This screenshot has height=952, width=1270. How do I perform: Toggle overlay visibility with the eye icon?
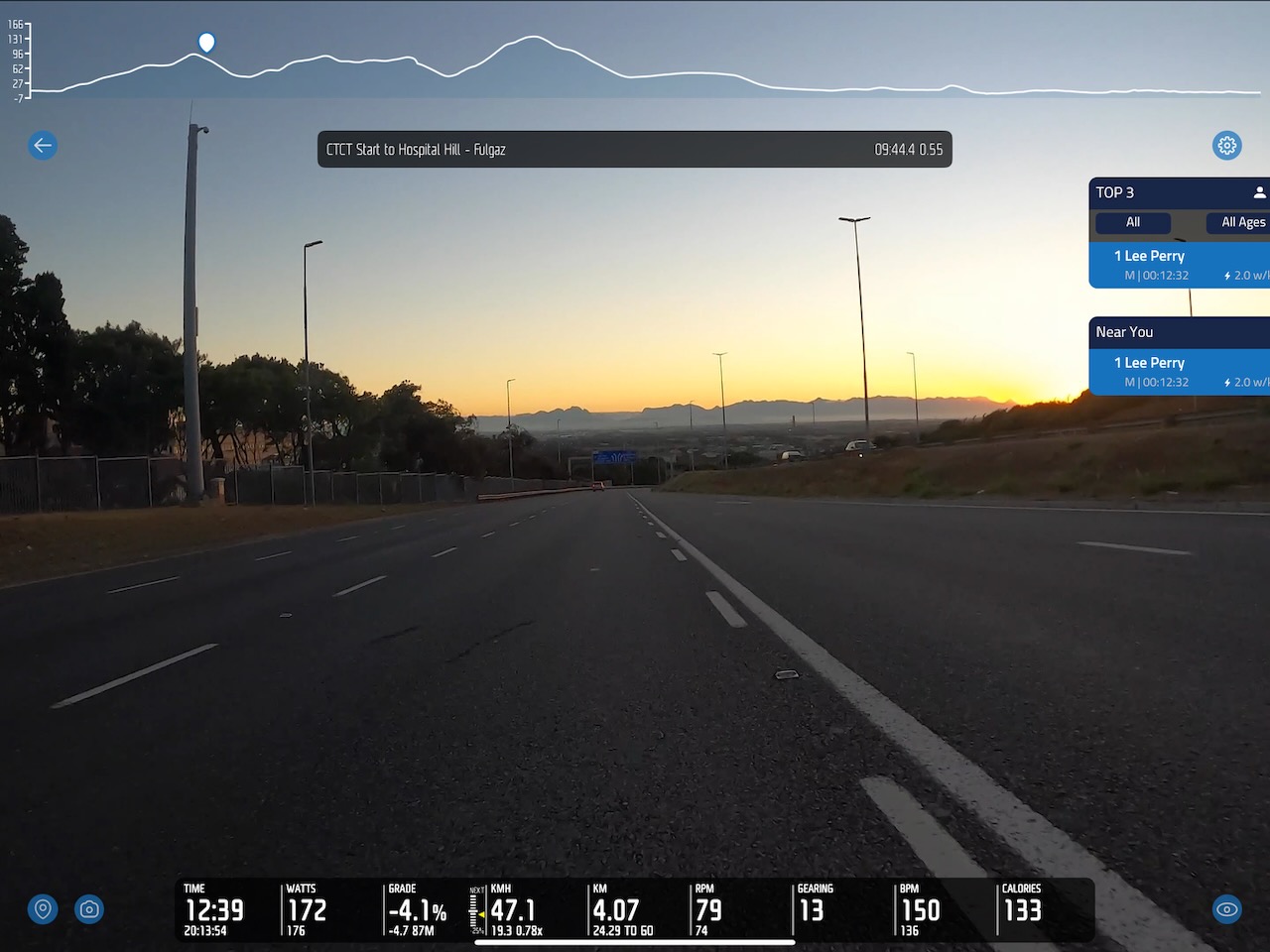[x=1227, y=909]
